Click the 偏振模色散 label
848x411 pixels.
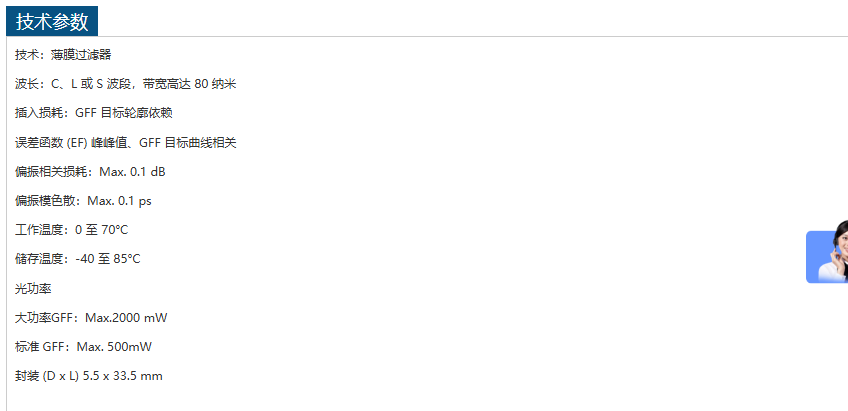click(45, 201)
